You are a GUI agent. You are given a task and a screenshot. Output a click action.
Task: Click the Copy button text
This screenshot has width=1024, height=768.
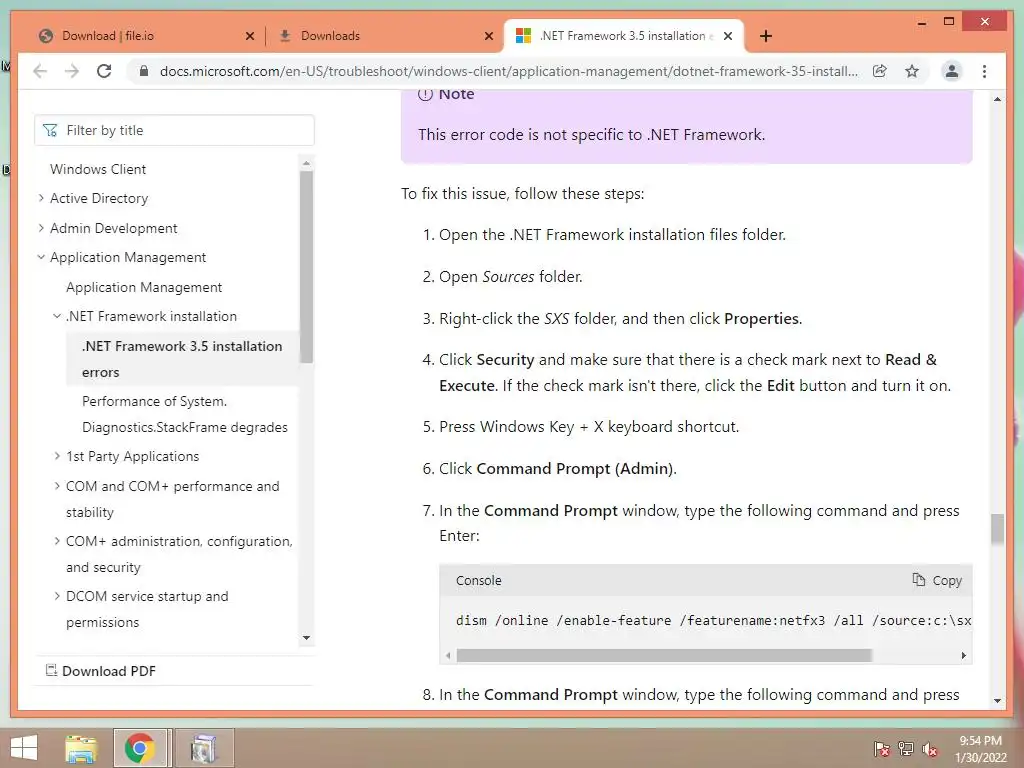[947, 581]
